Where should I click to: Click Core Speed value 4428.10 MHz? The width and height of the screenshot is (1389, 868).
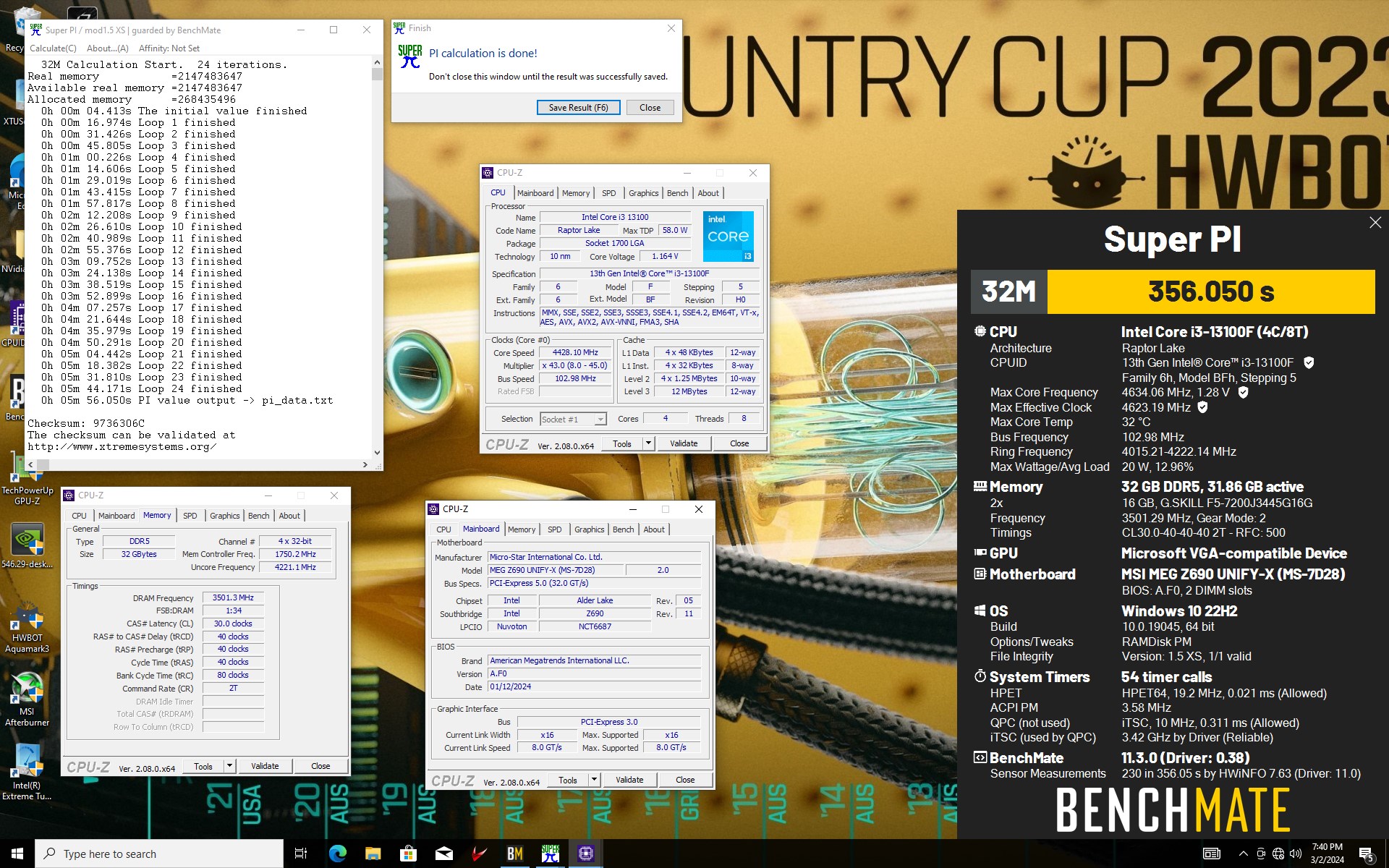(x=575, y=352)
